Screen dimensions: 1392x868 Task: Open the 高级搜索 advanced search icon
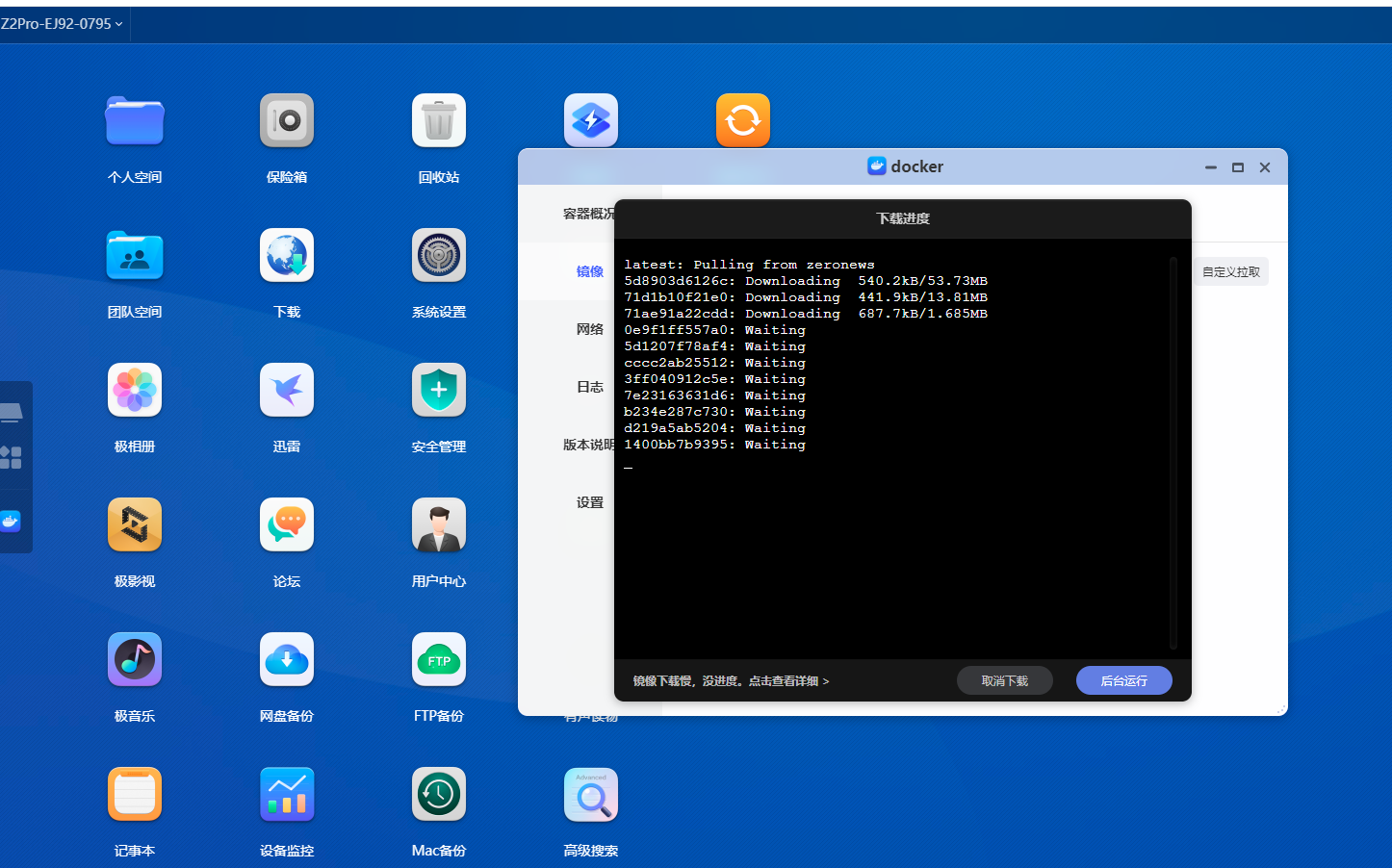pos(591,794)
